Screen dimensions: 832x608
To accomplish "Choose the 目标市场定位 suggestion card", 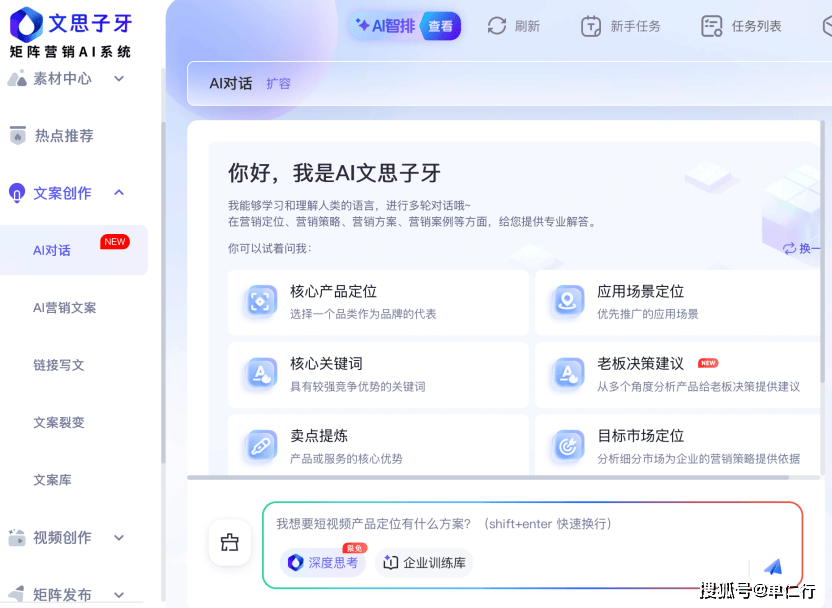I will [680, 446].
